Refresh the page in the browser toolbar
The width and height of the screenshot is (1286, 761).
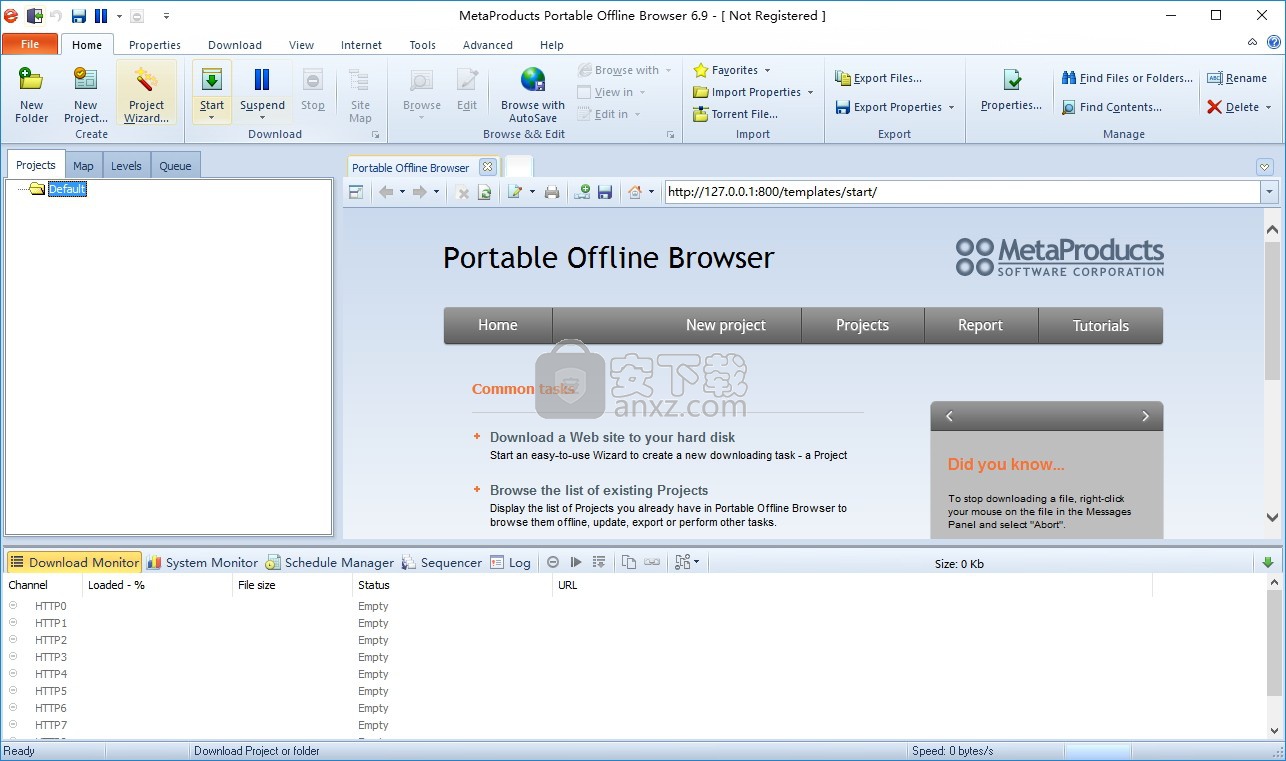pos(485,192)
